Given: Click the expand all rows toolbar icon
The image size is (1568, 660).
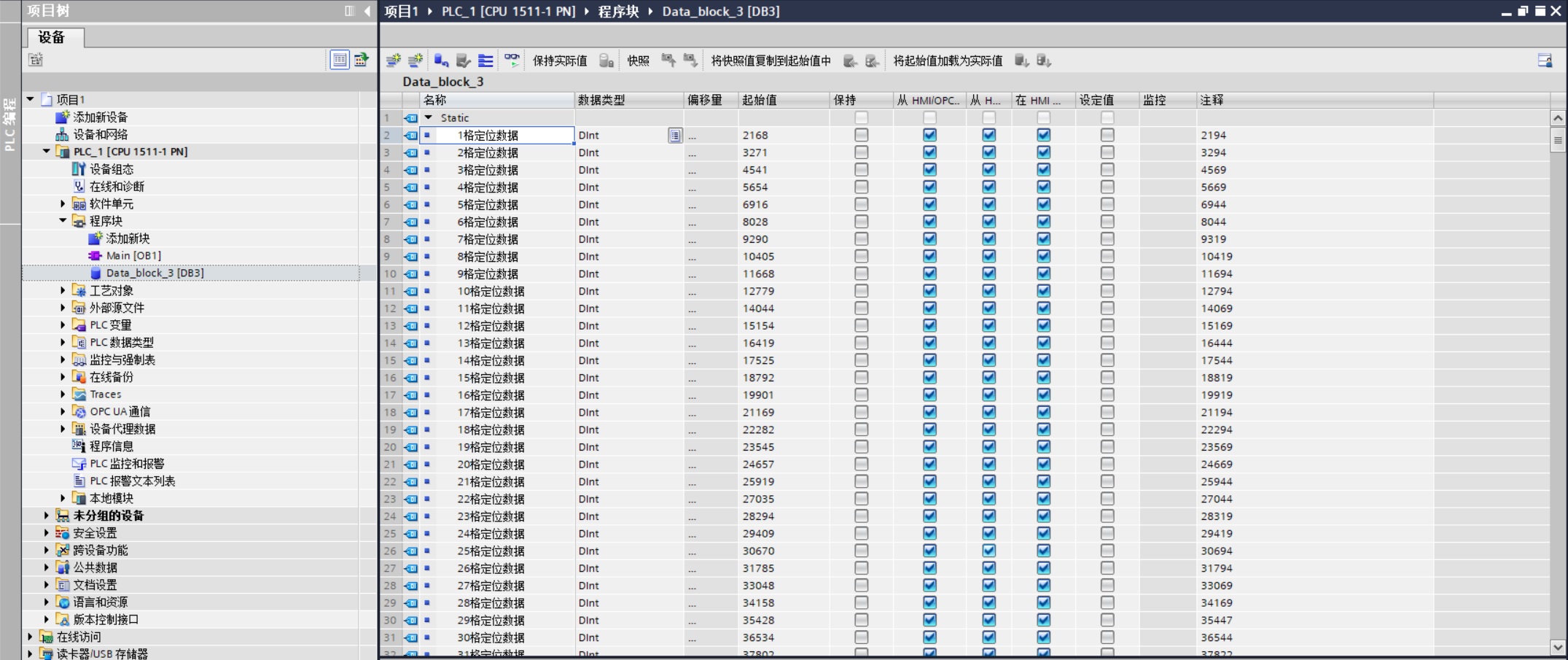Looking at the screenshot, I should pos(485,61).
